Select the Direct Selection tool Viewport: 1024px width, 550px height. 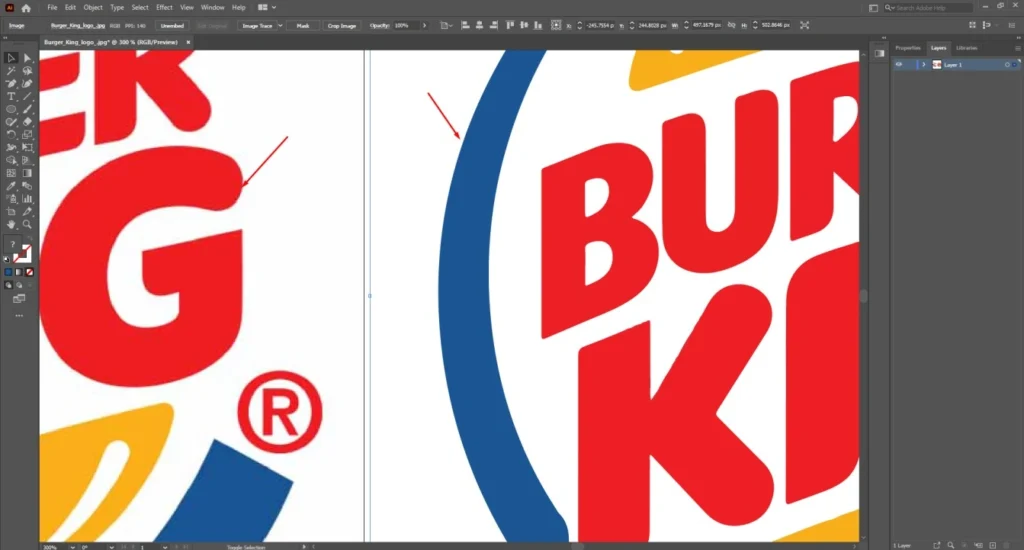(27, 58)
